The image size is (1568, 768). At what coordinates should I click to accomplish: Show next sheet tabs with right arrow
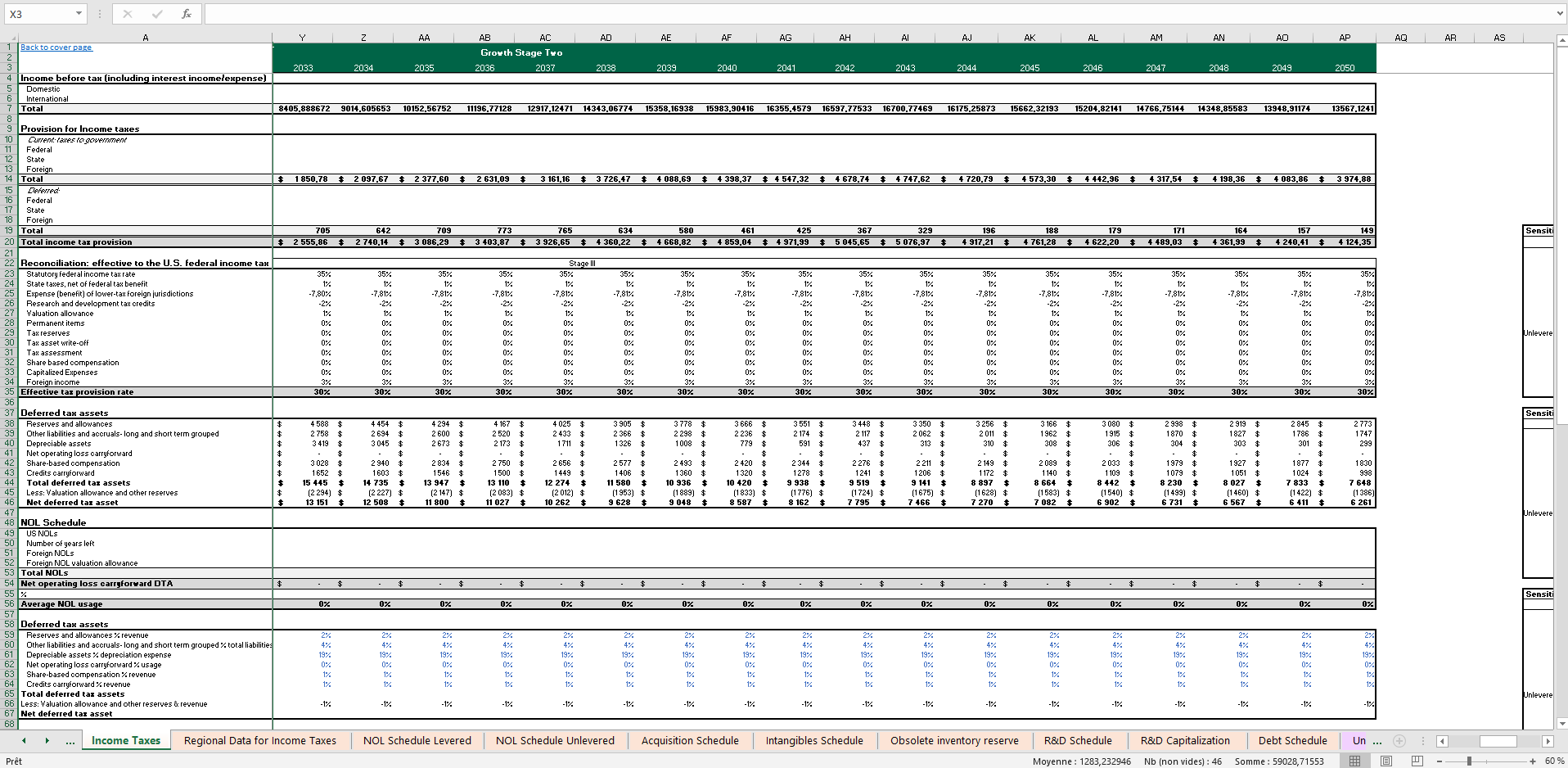click(47, 741)
